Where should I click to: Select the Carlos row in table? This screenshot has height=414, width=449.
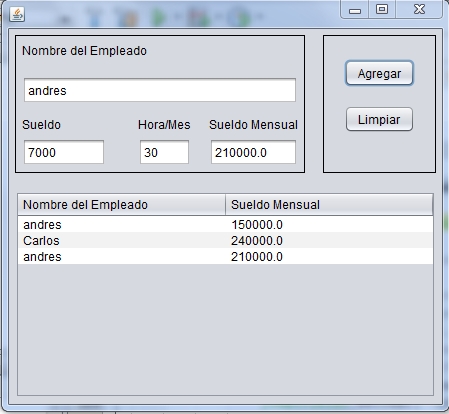226,240
